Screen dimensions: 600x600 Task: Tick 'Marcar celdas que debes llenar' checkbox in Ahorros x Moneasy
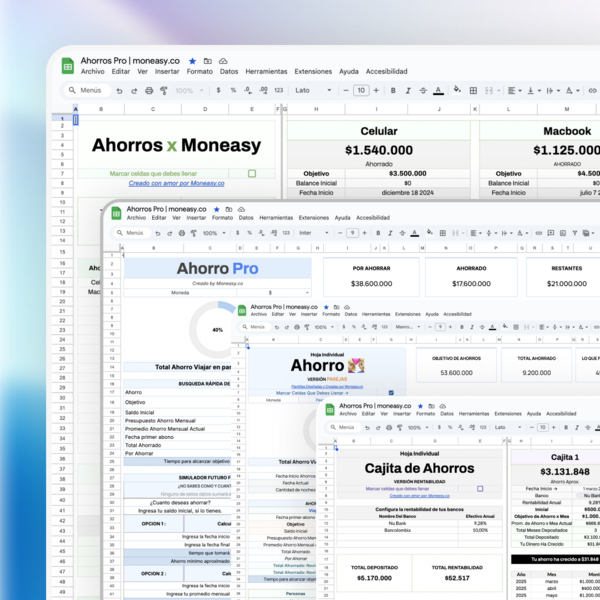point(252,174)
